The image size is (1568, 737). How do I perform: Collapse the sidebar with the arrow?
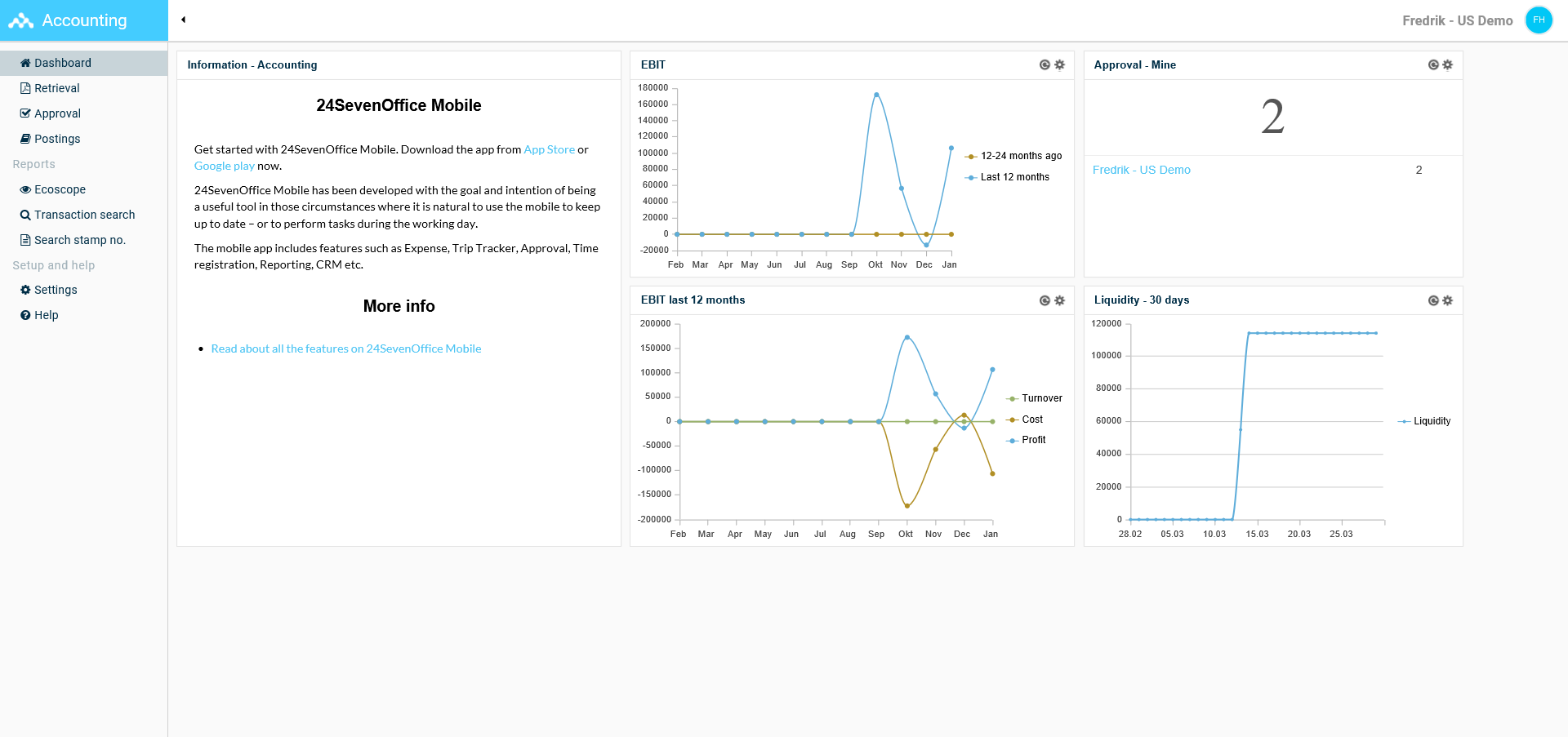click(x=184, y=20)
